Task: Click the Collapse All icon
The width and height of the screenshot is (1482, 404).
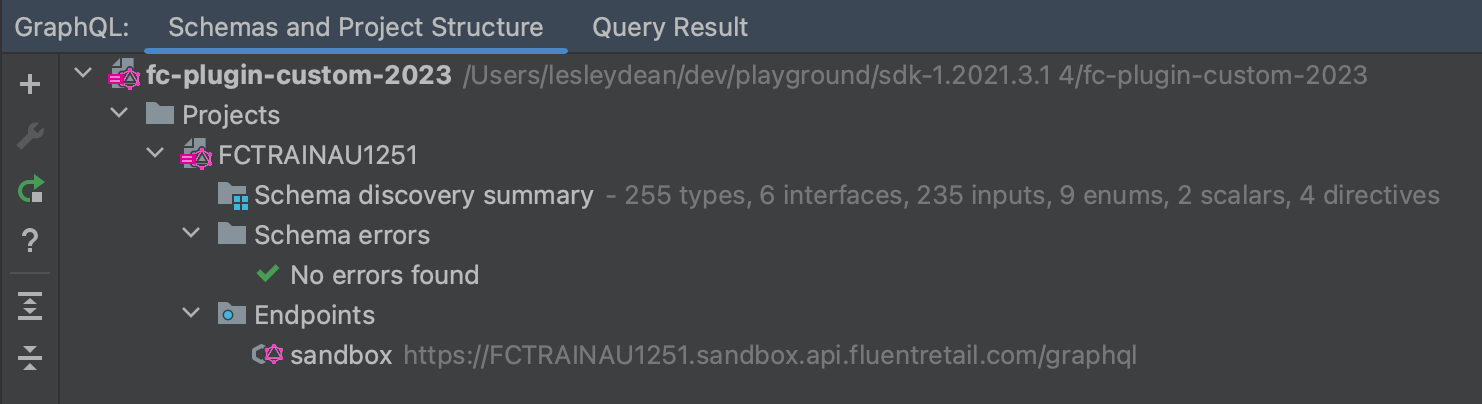Action: 30,357
